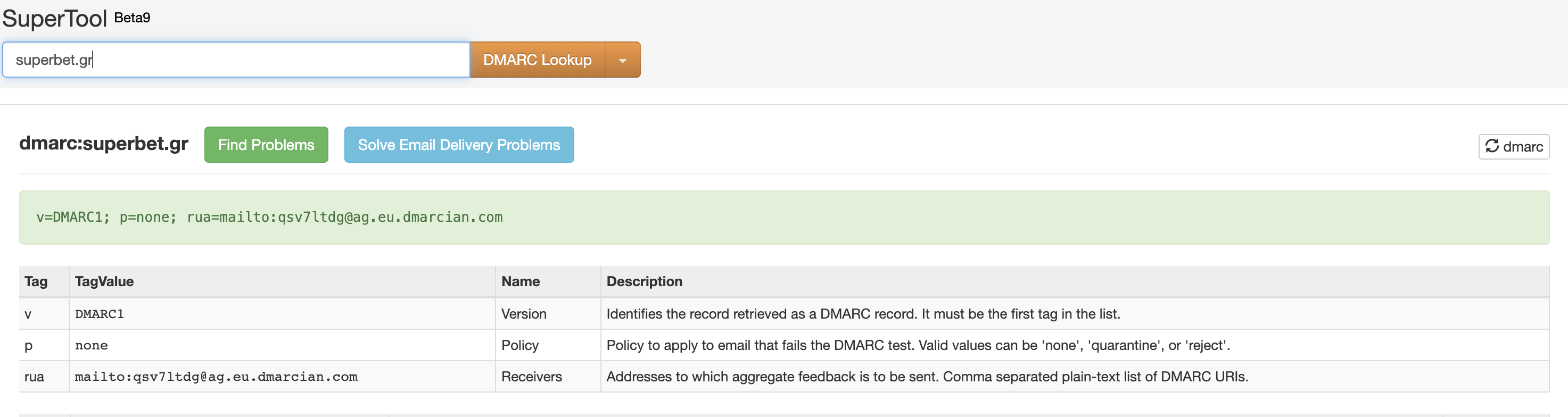
Task: Open Solve Email Delivery Problems
Action: 459,145
